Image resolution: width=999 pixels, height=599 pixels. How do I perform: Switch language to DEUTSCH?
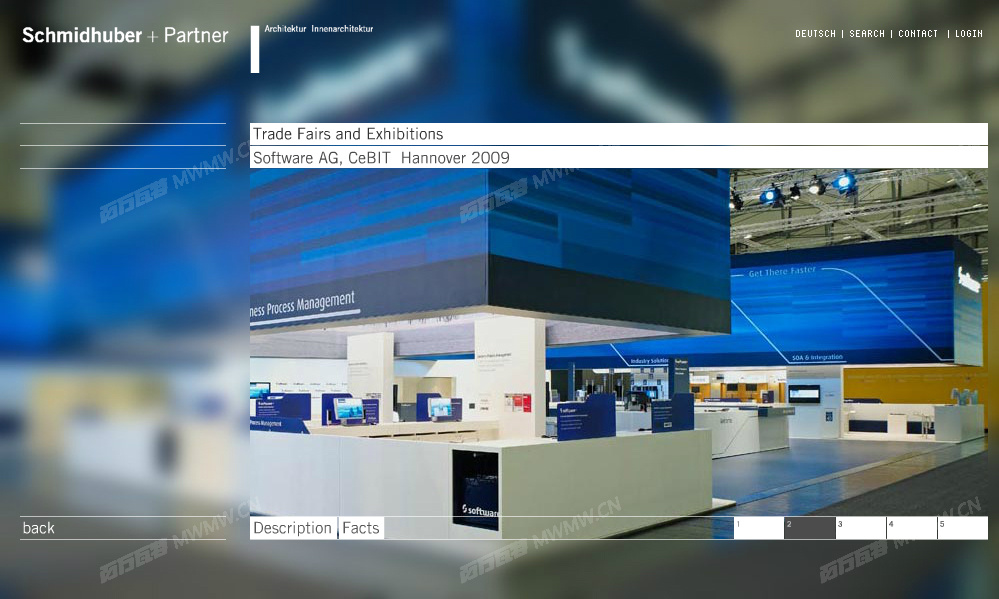[815, 34]
